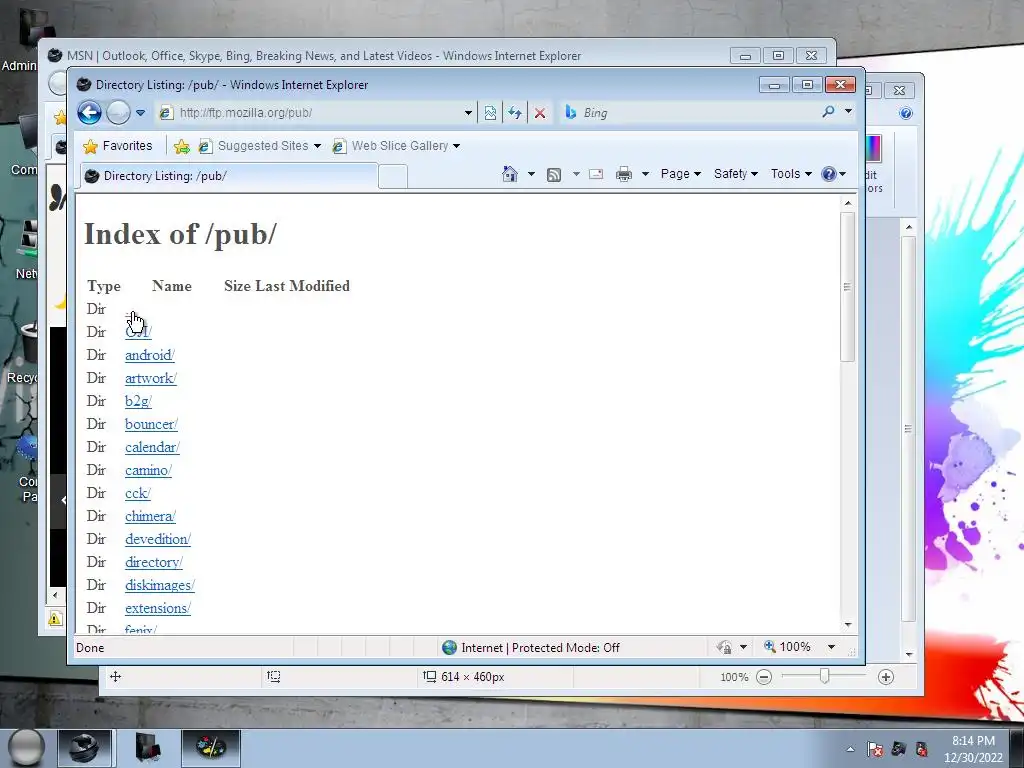Image resolution: width=1024 pixels, height=768 pixels.
Task: Click Paint's zoom slider handle
Action: [x=824, y=677]
